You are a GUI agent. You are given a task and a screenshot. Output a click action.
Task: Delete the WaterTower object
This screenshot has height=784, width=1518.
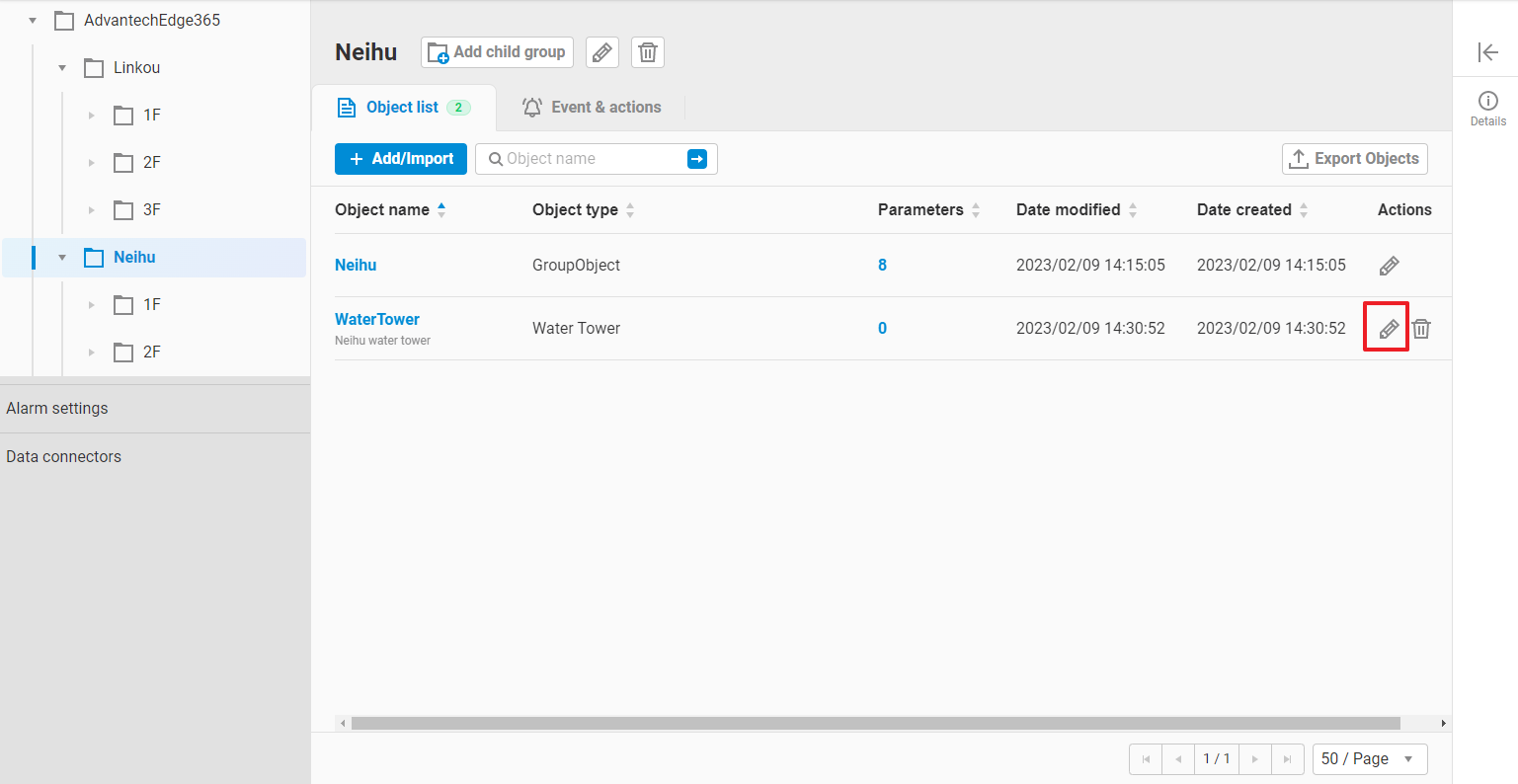[1421, 329]
